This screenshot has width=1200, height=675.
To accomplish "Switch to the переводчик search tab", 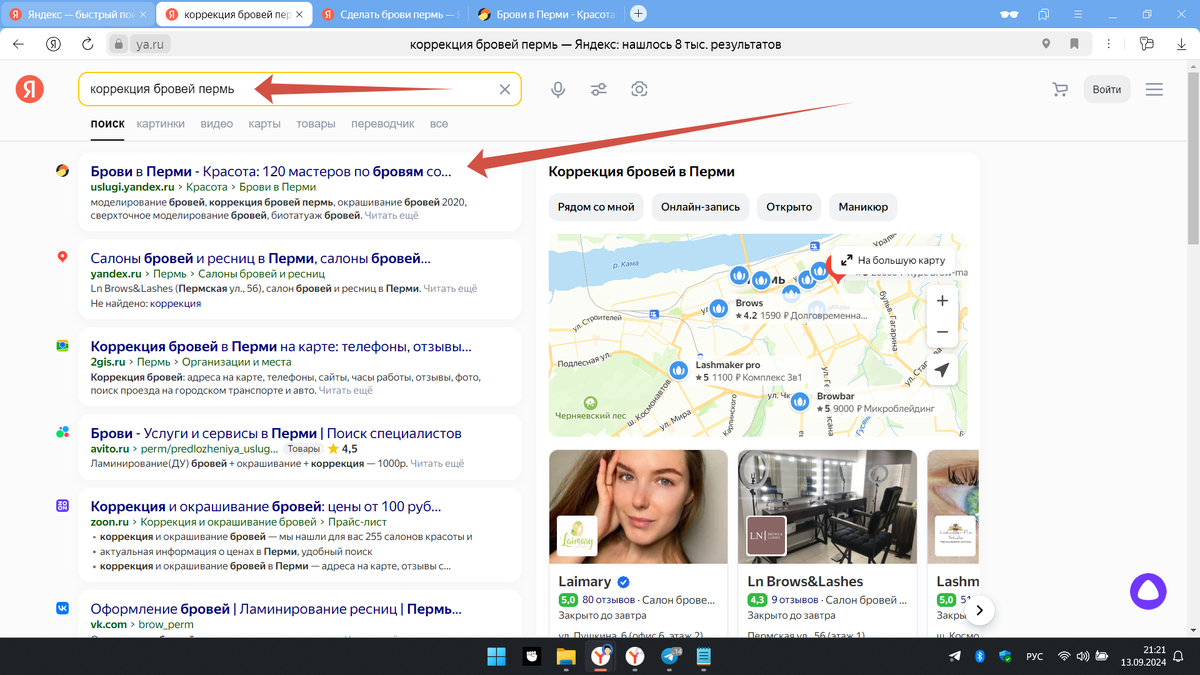I will pyautogui.click(x=383, y=124).
